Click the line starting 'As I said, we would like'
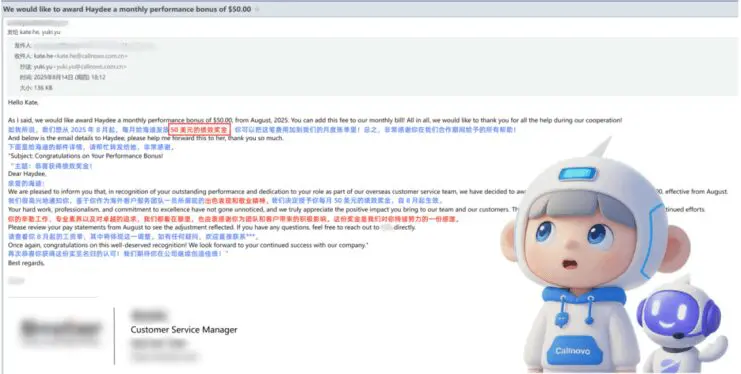The height and width of the screenshot is (374, 741). [315, 120]
